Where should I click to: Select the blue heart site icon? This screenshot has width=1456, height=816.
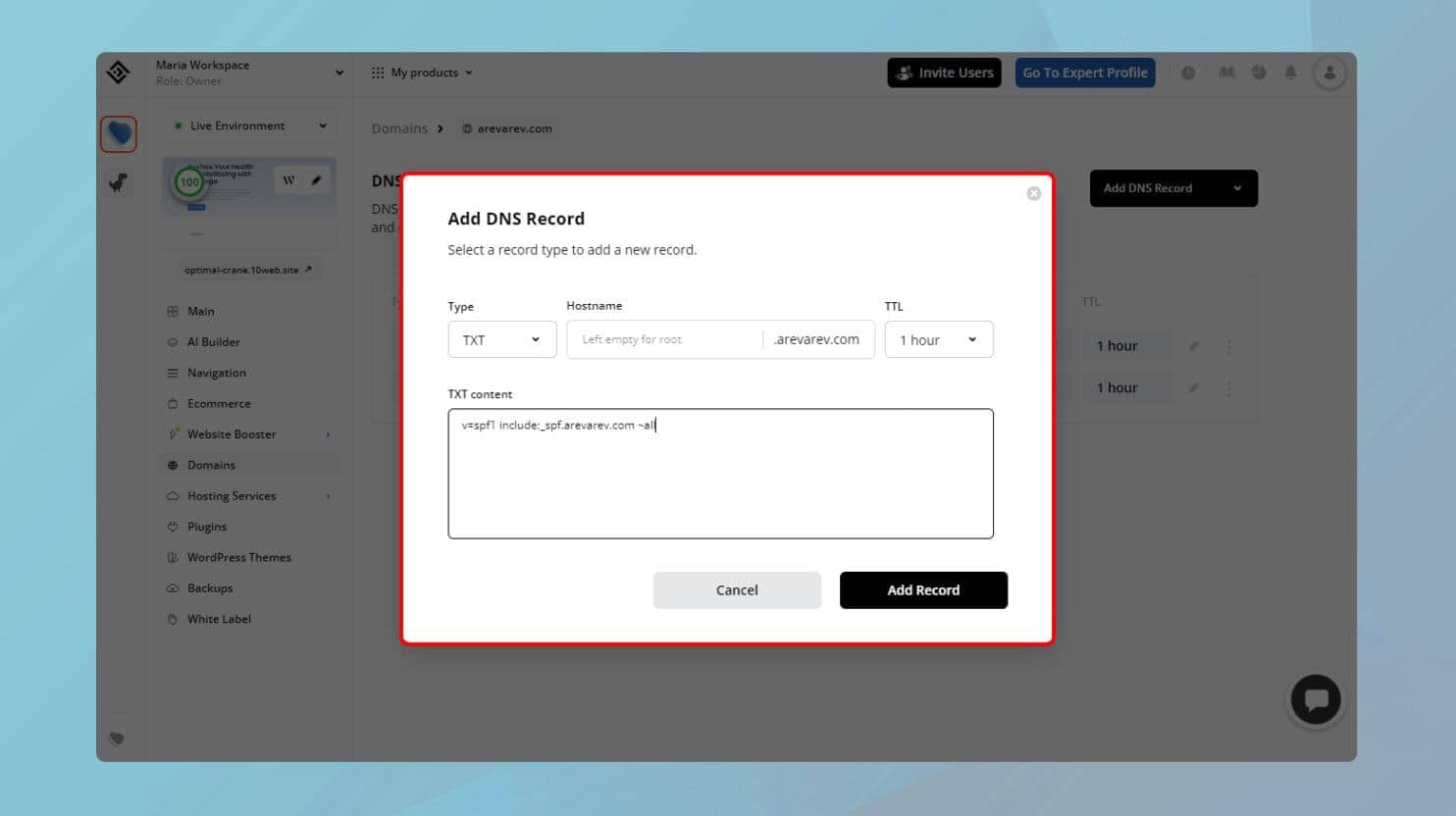119,133
